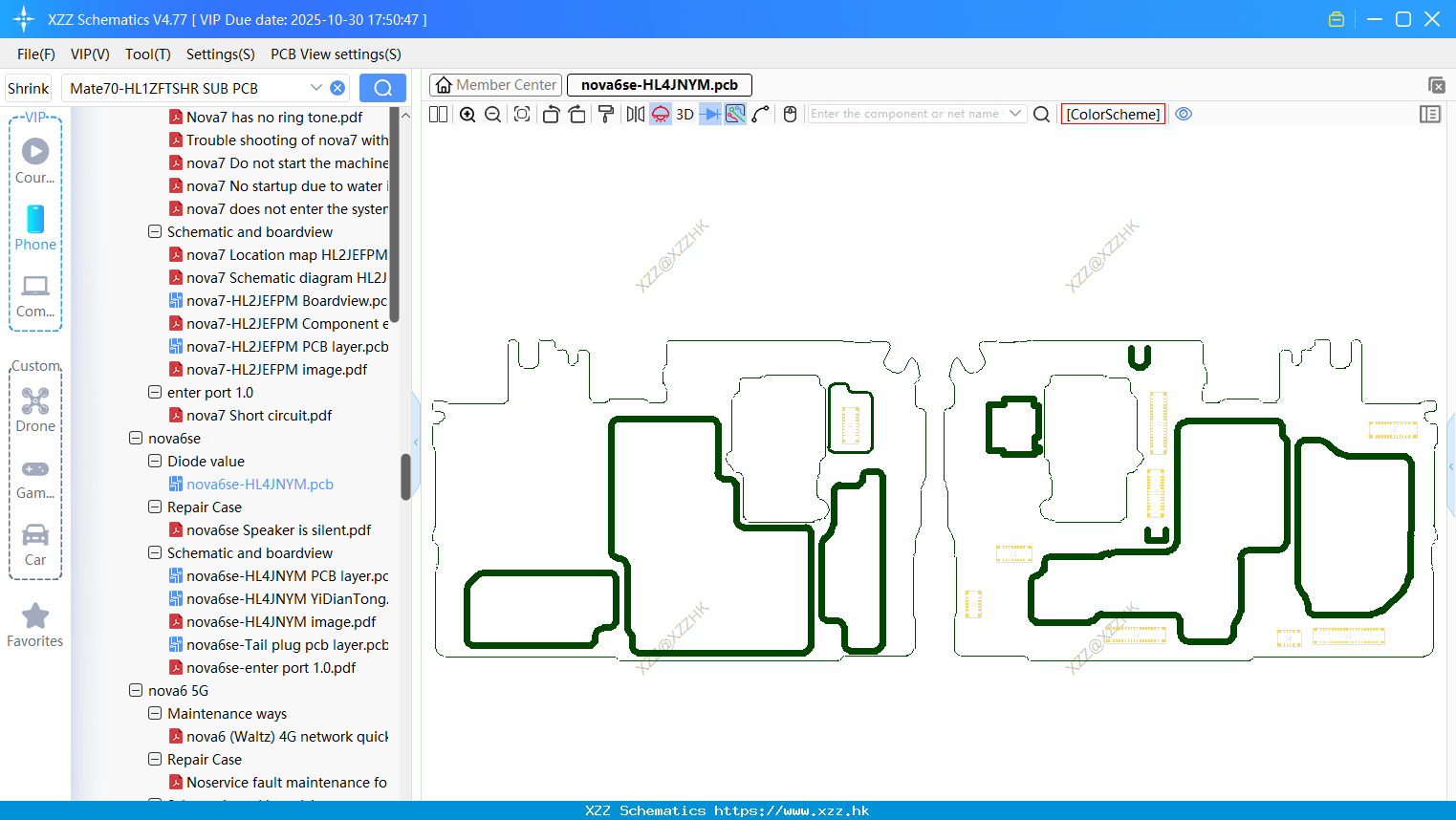Image resolution: width=1456 pixels, height=820 pixels.
Task: Open the www.xzz.hk link in status bar
Action: [792, 810]
